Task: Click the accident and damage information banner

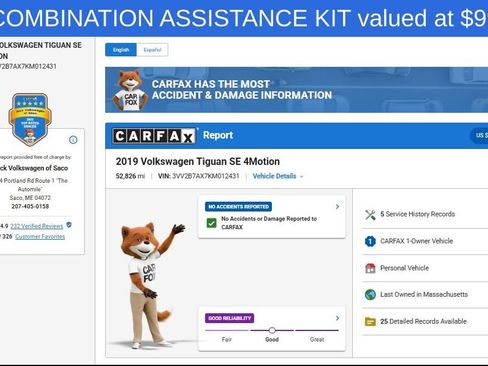Action: [x=296, y=90]
